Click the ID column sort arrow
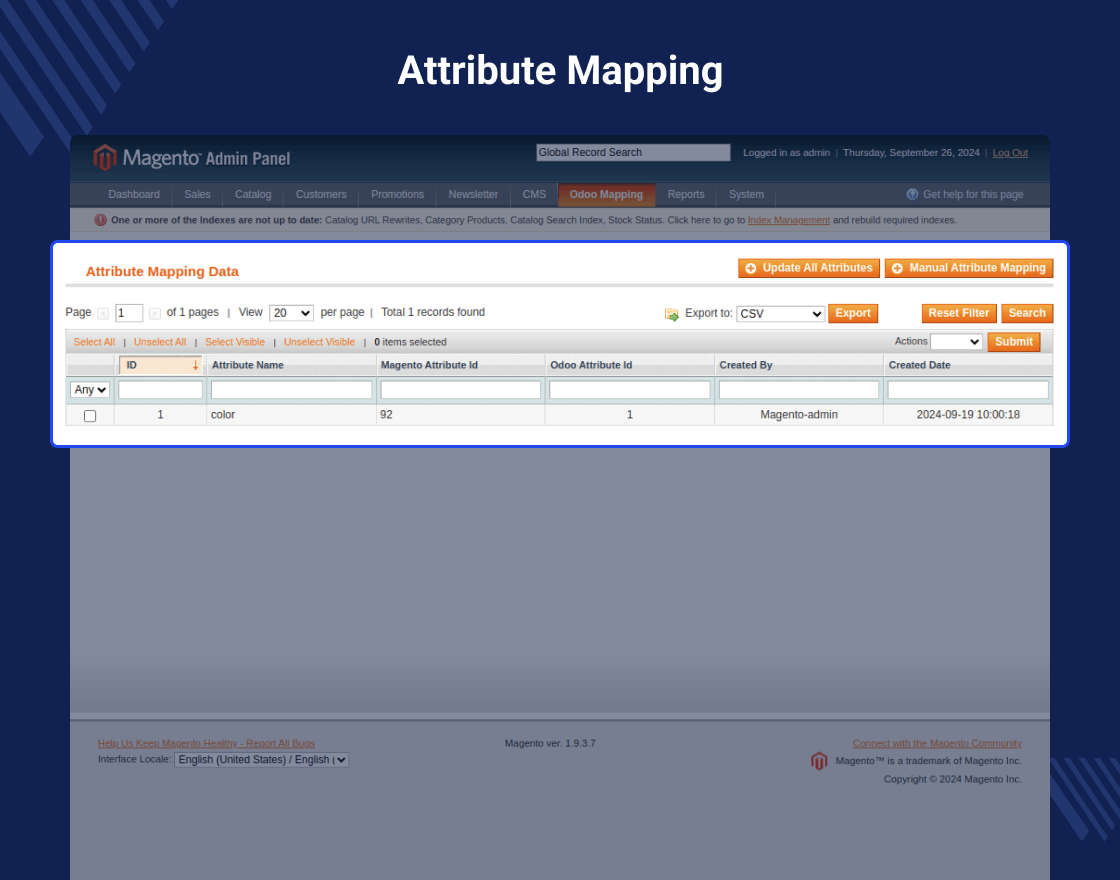Viewport: 1120px width, 880px height. pos(195,366)
